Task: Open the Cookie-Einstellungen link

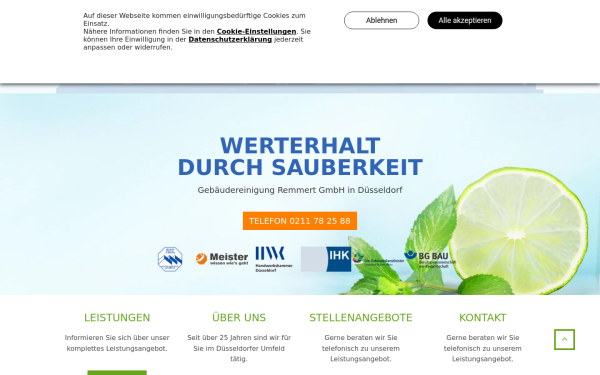Action: [256, 31]
